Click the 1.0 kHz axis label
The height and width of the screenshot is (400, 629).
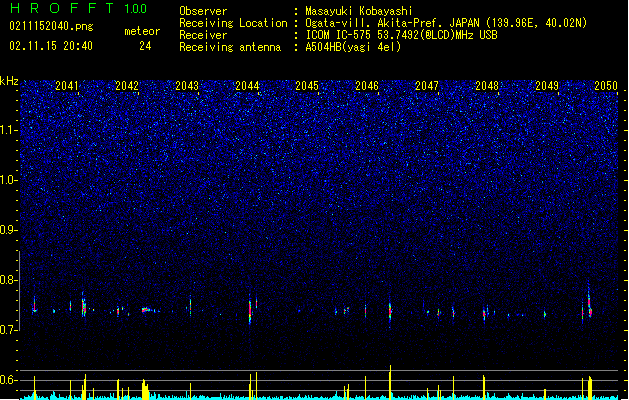point(9,180)
